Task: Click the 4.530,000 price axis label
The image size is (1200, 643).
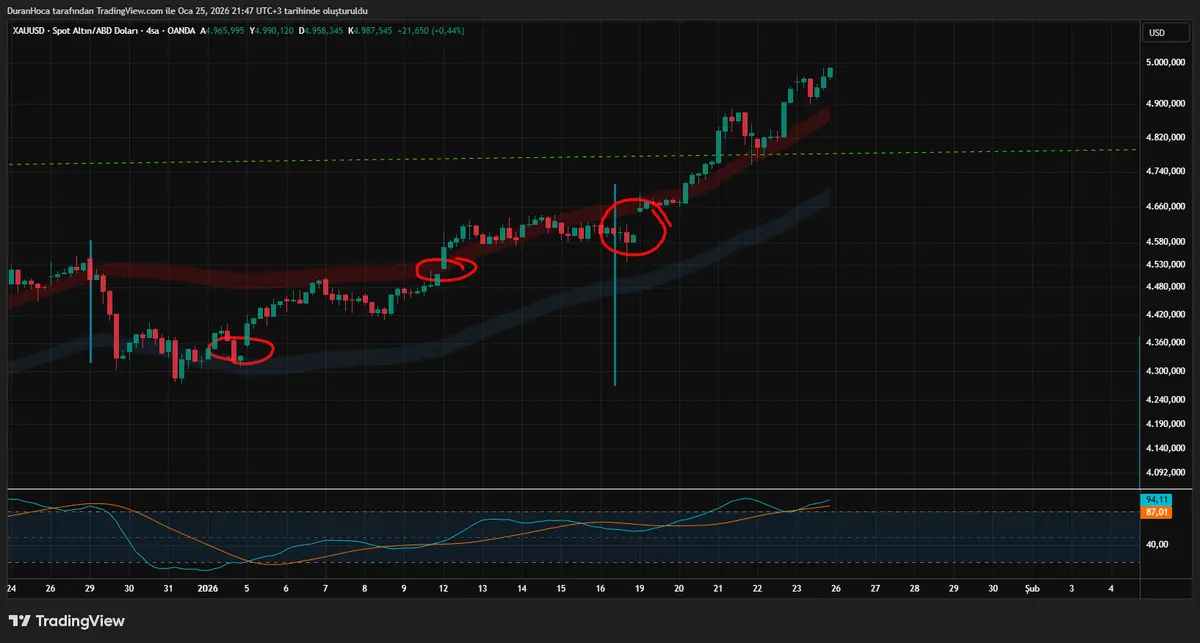Action: coord(1167,265)
